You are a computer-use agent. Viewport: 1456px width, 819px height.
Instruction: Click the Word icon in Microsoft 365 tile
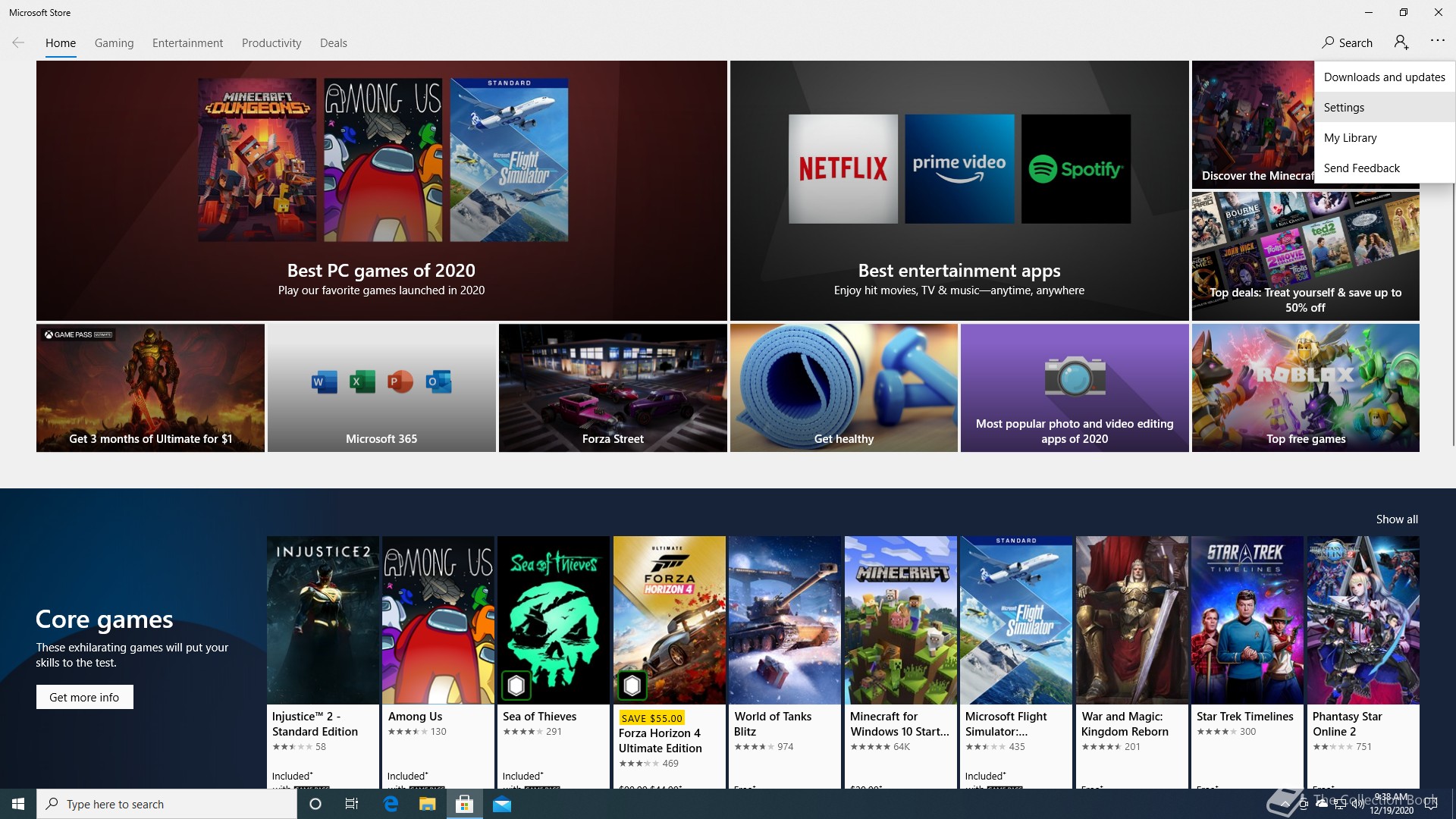pyautogui.click(x=324, y=381)
